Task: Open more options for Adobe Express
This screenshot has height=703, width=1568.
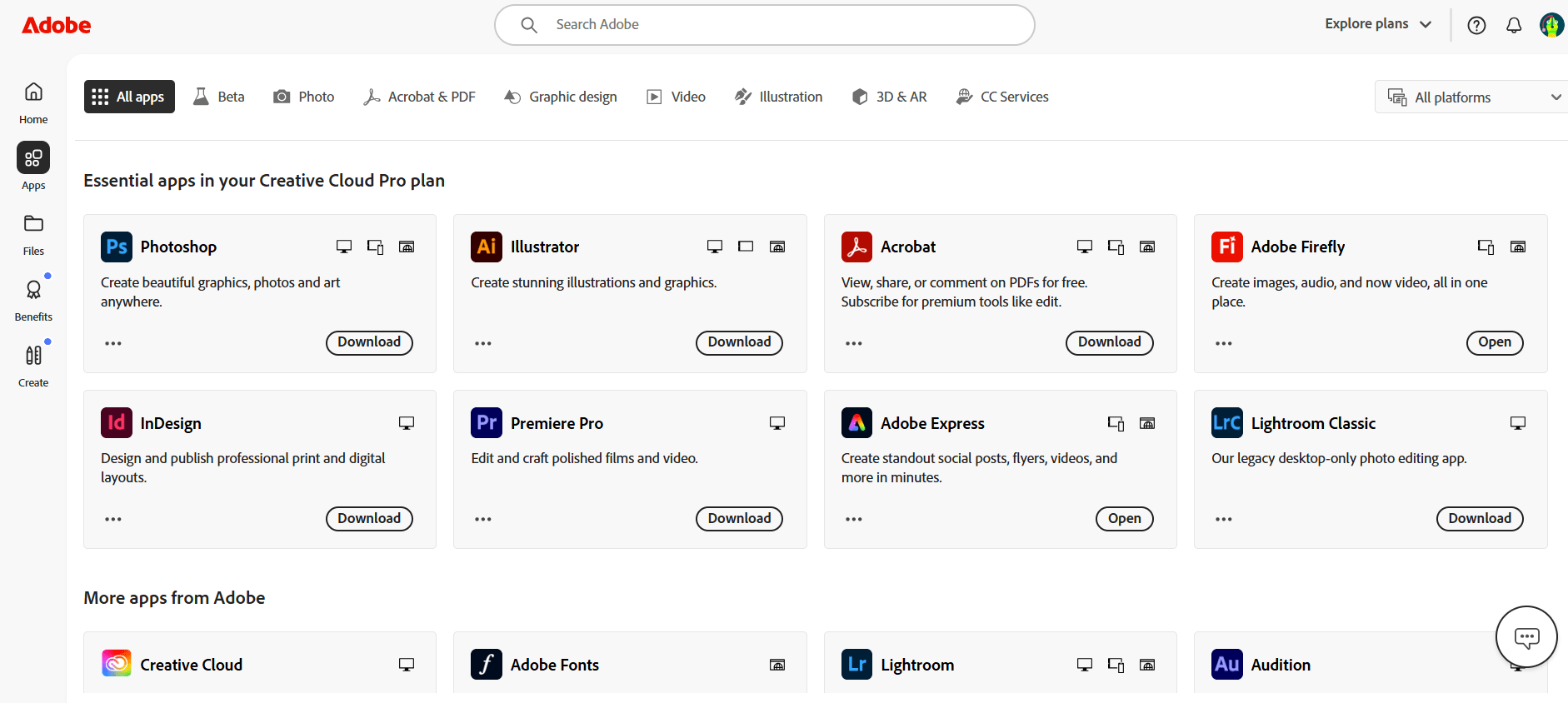Action: point(854,519)
